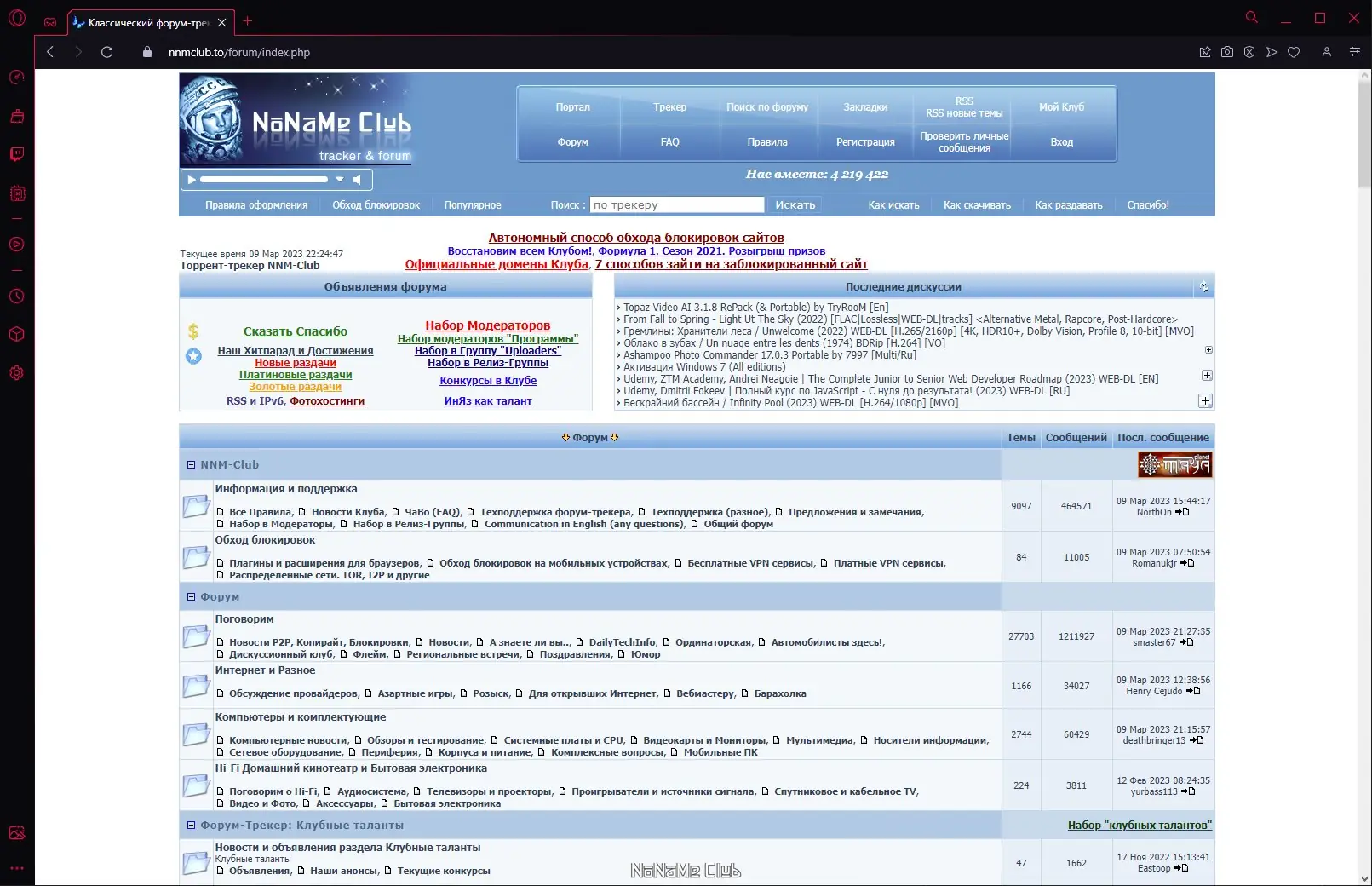The width and height of the screenshot is (1372, 886).
Task: Open the pinboard pin icon in address bar
Action: pos(1205,52)
